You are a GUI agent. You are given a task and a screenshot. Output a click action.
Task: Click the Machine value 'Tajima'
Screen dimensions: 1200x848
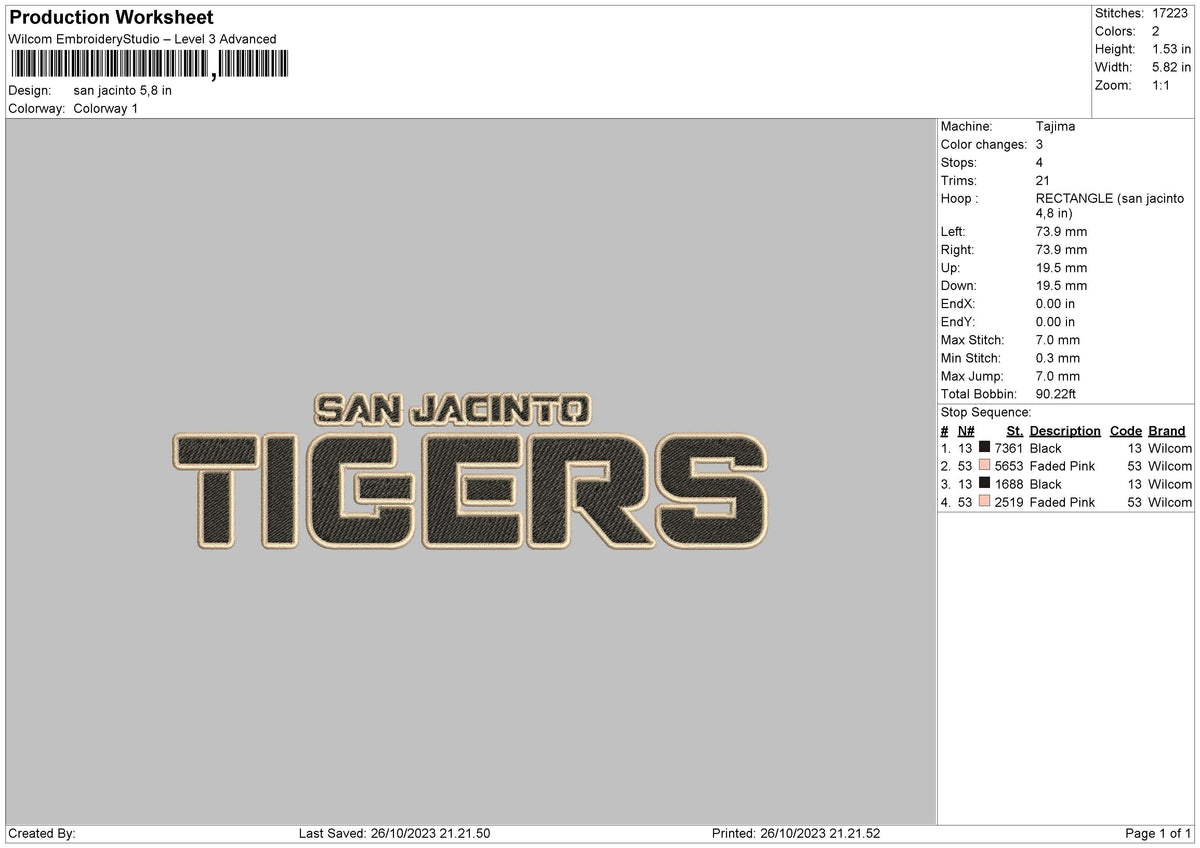(x=1056, y=126)
